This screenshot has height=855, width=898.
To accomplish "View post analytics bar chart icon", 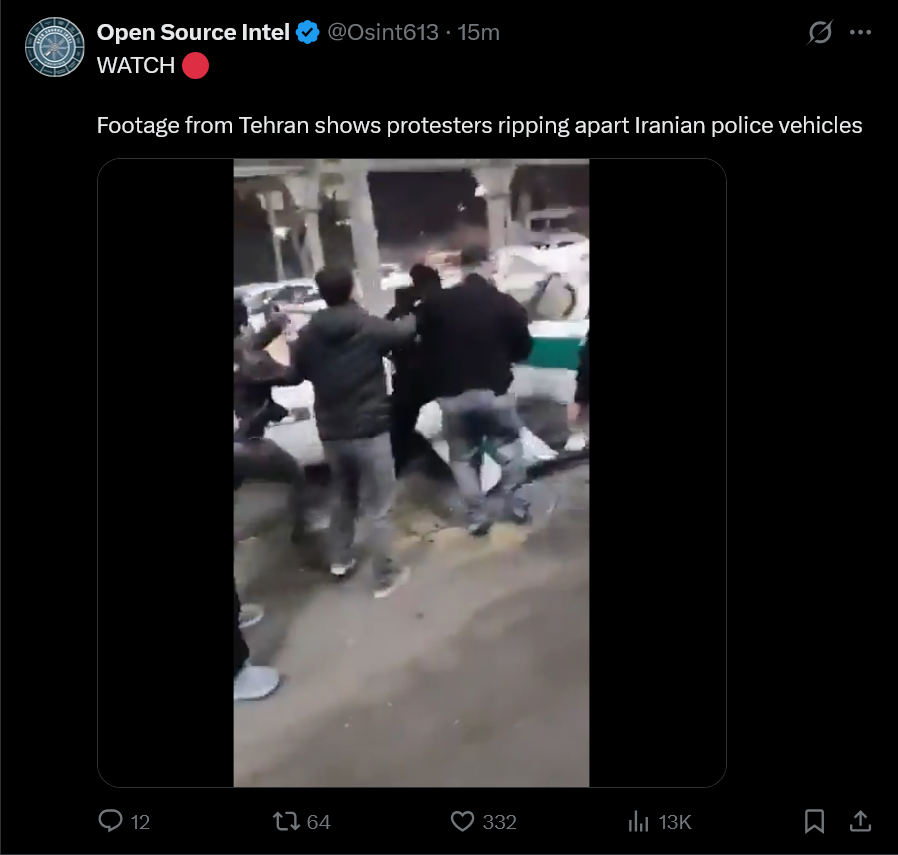I will click(x=638, y=821).
